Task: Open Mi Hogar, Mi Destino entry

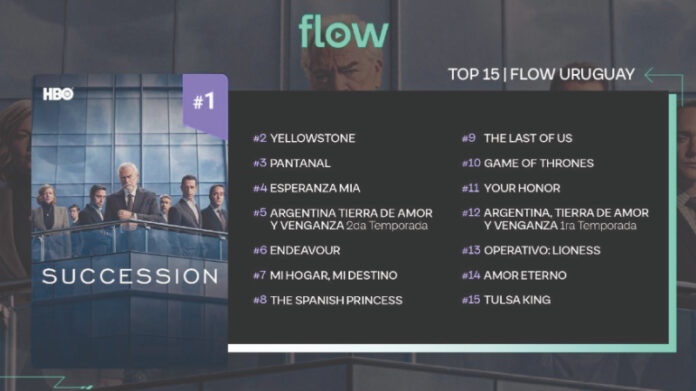Action: (x=325, y=275)
